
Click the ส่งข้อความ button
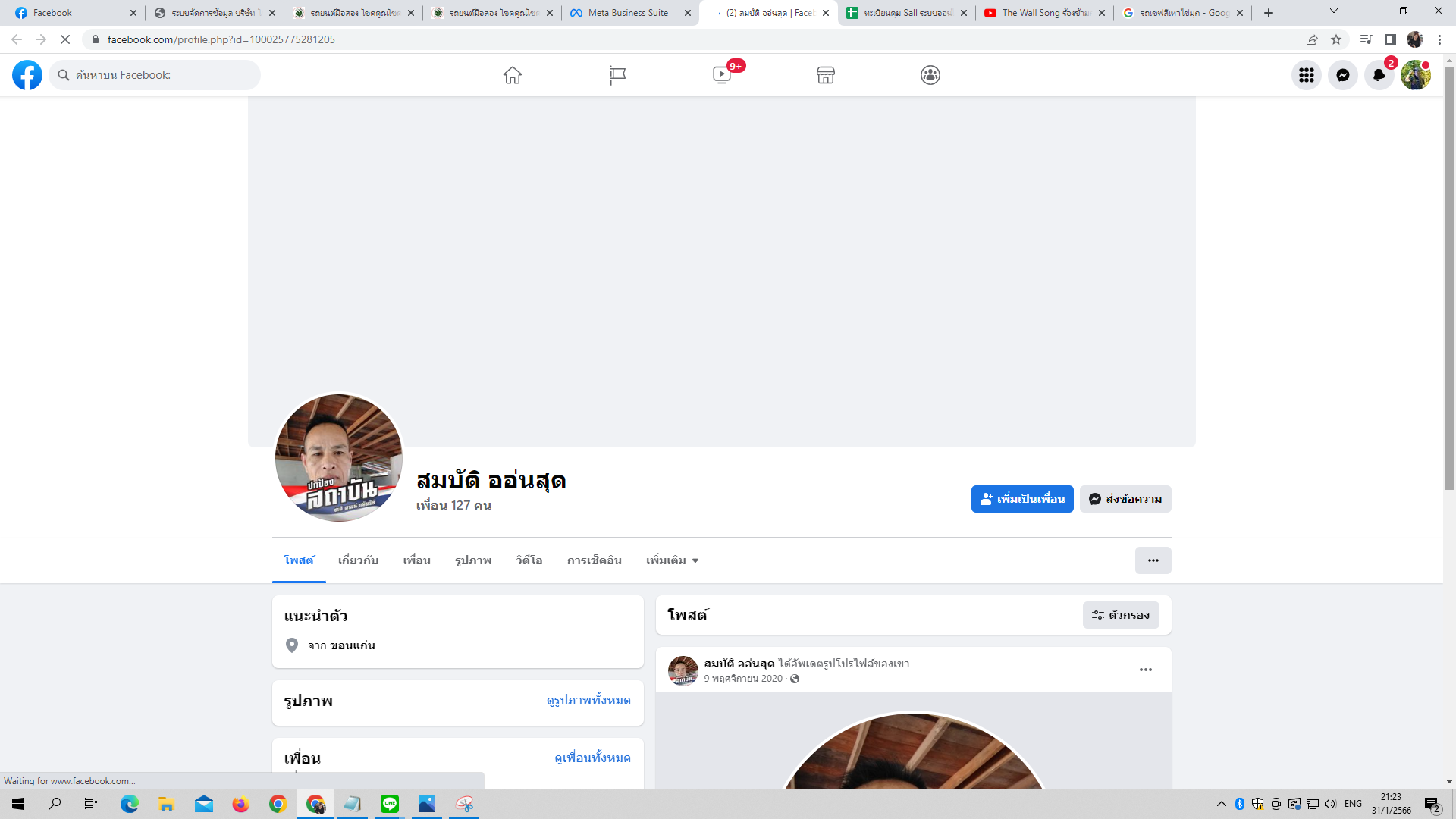point(1125,499)
